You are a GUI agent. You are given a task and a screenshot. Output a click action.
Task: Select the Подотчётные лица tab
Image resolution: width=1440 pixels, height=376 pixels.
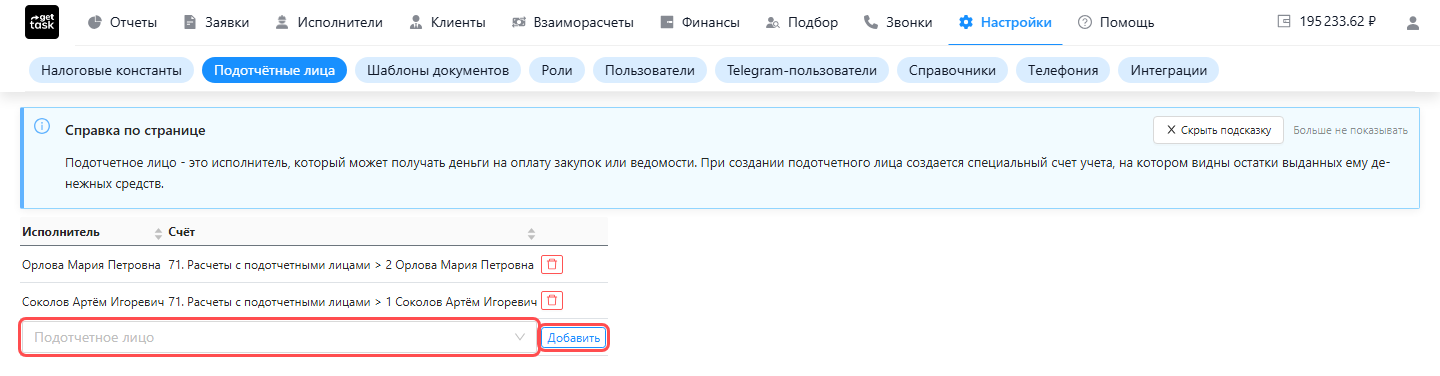[274, 71]
